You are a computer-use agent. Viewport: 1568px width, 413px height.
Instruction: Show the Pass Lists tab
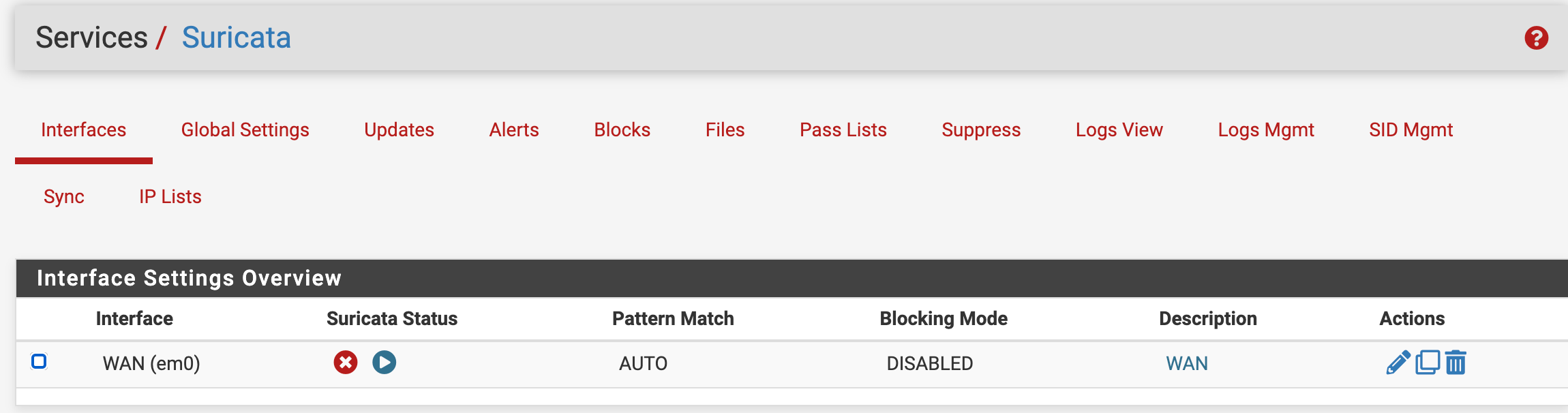coord(843,129)
